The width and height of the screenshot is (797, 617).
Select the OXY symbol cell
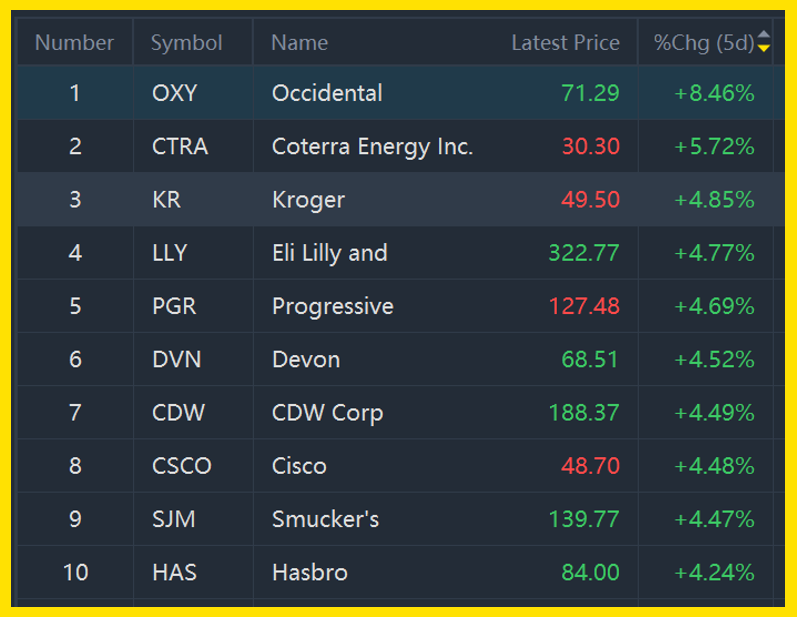pos(174,93)
